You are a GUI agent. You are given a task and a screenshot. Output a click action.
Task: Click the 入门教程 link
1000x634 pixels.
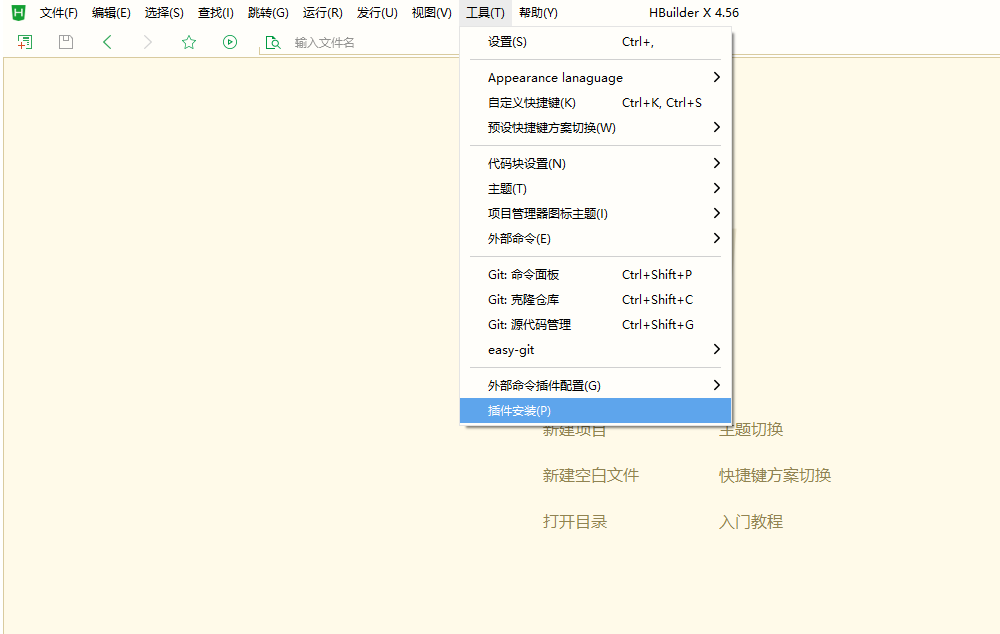coord(751,522)
